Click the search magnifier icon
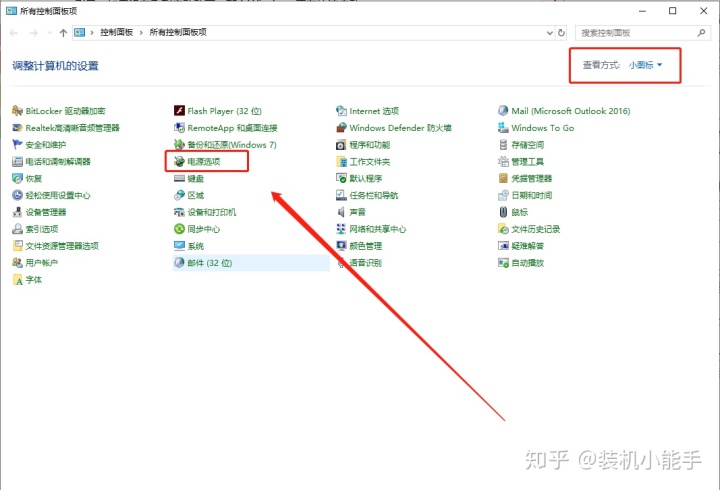 tap(701, 33)
